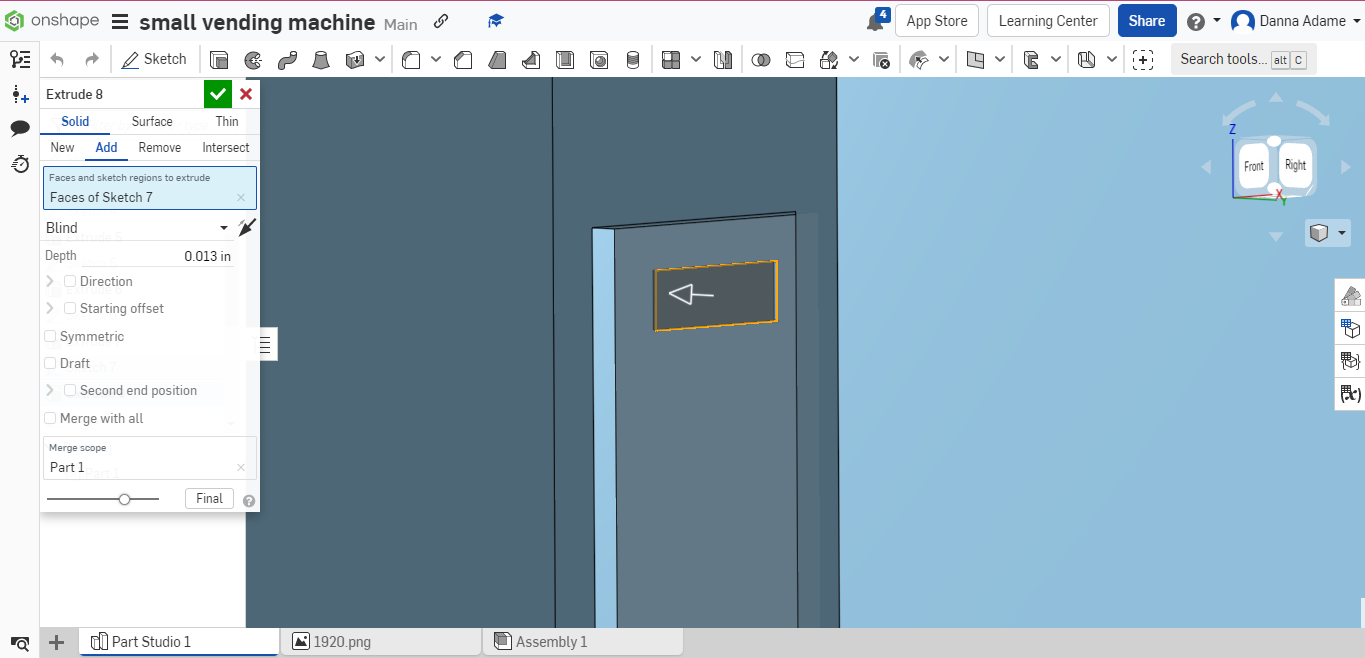Screen dimensions: 1365x658
Task: Enable the Symmetric option
Action: pyautogui.click(x=50, y=336)
